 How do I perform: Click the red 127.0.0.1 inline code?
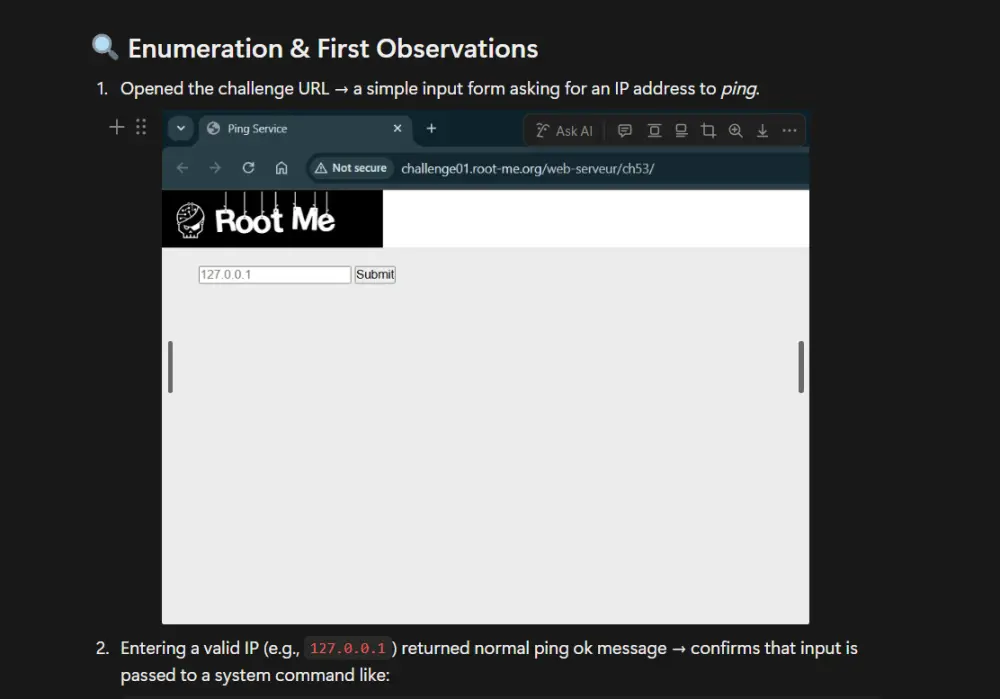(348, 648)
